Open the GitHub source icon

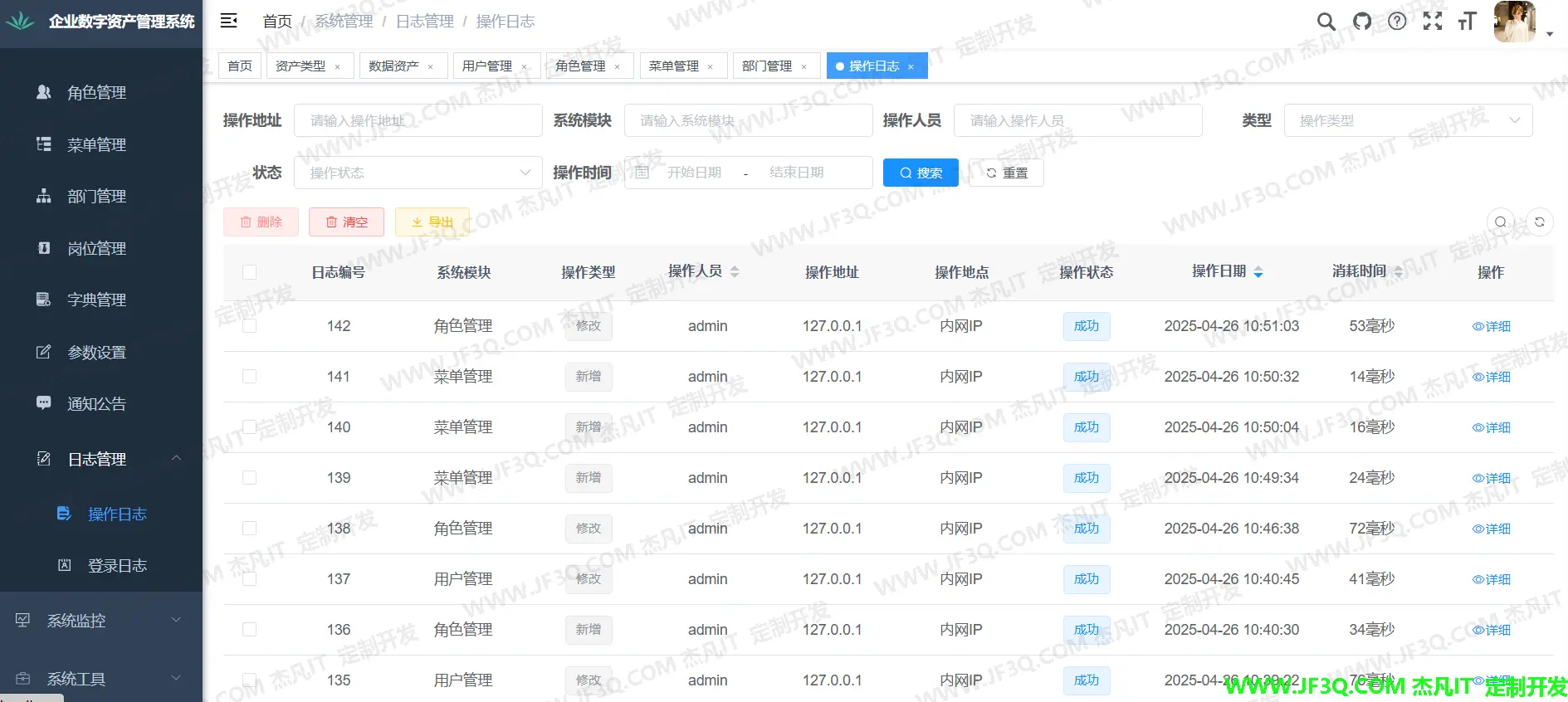(x=1362, y=22)
